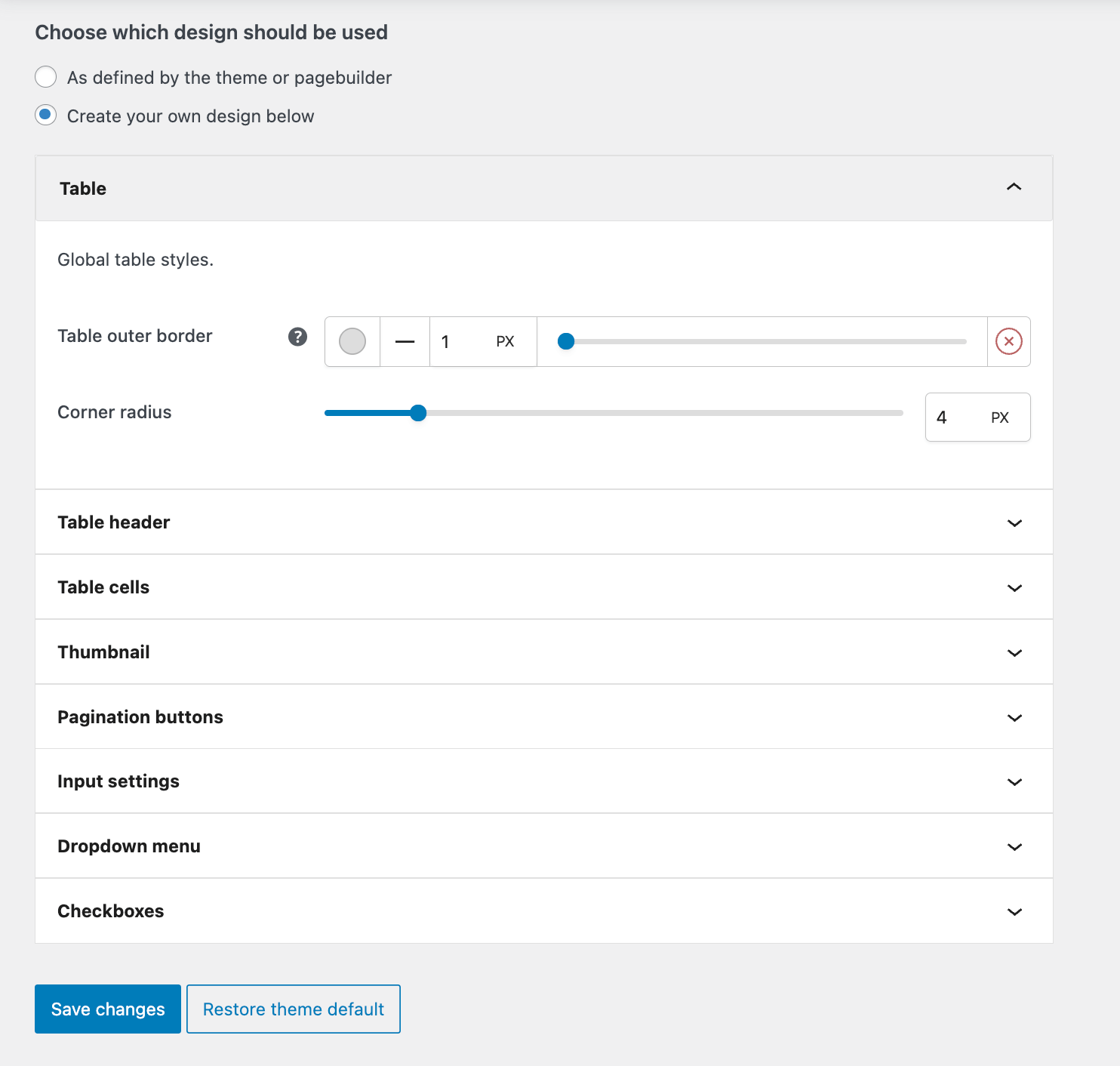
Task: Click the Corner radius slider handle
Action: pos(418,413)
